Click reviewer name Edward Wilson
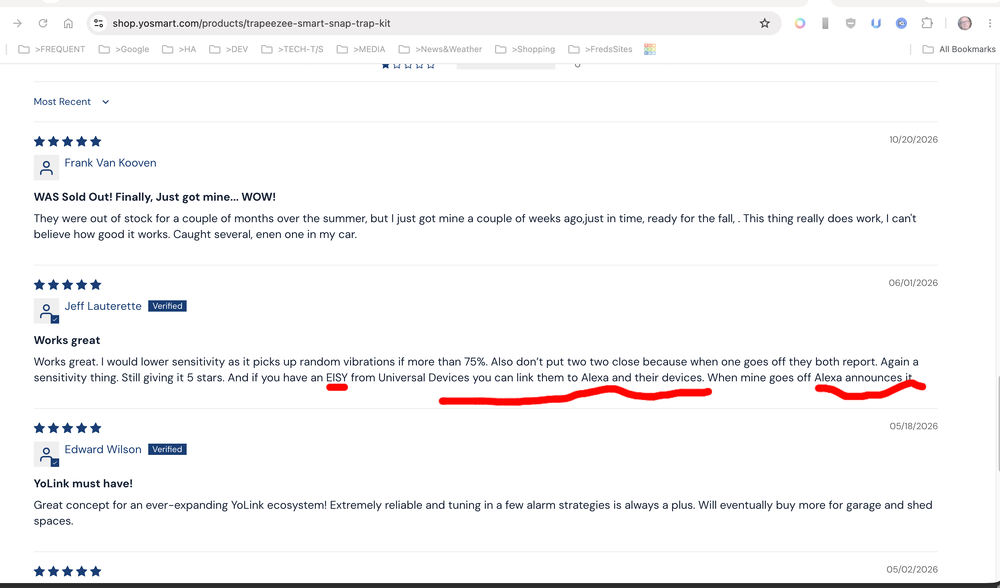Viewport: 1000px width, 588px height. 103,450
